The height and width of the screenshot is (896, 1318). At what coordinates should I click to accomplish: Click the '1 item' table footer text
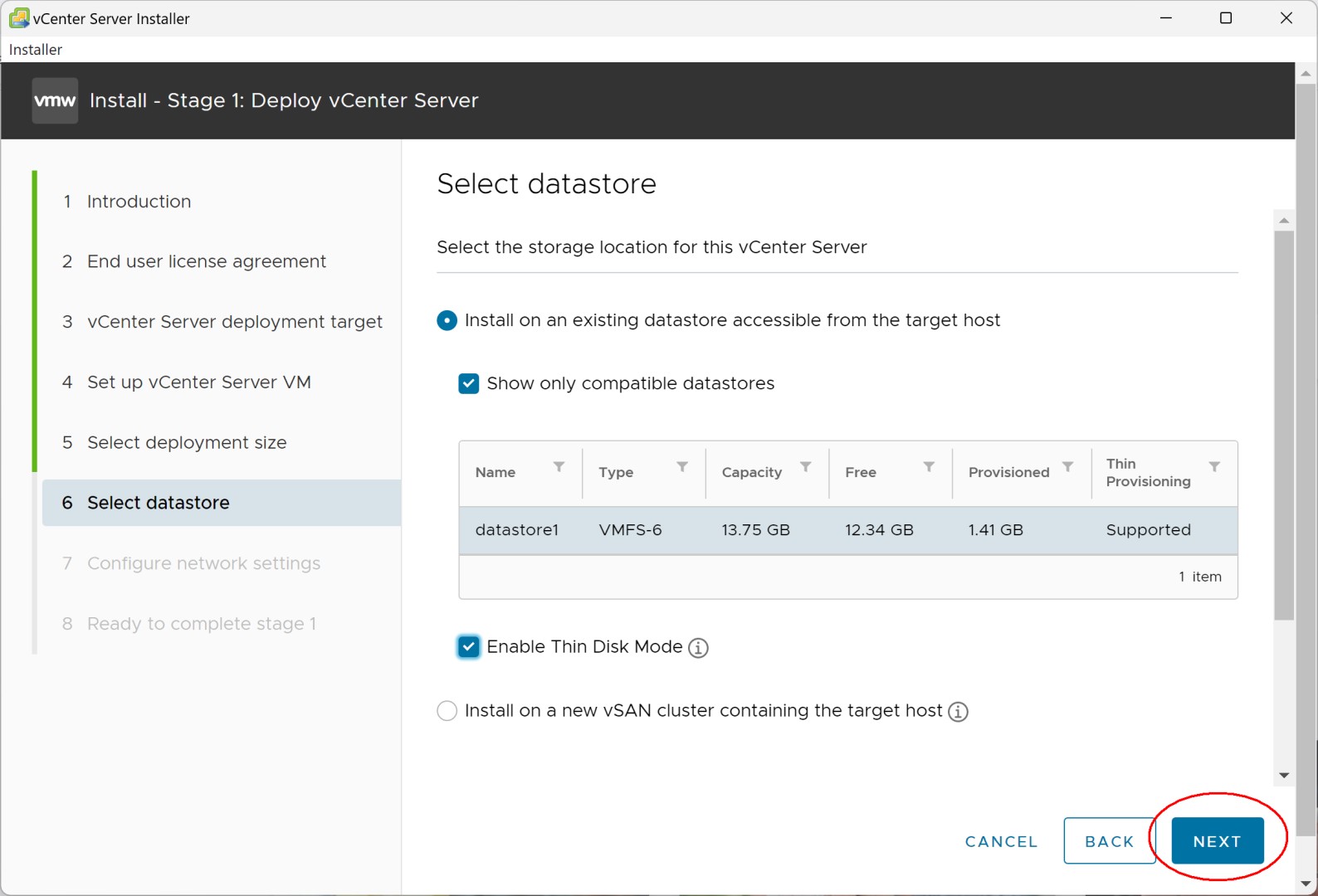tap(1200, 577)
